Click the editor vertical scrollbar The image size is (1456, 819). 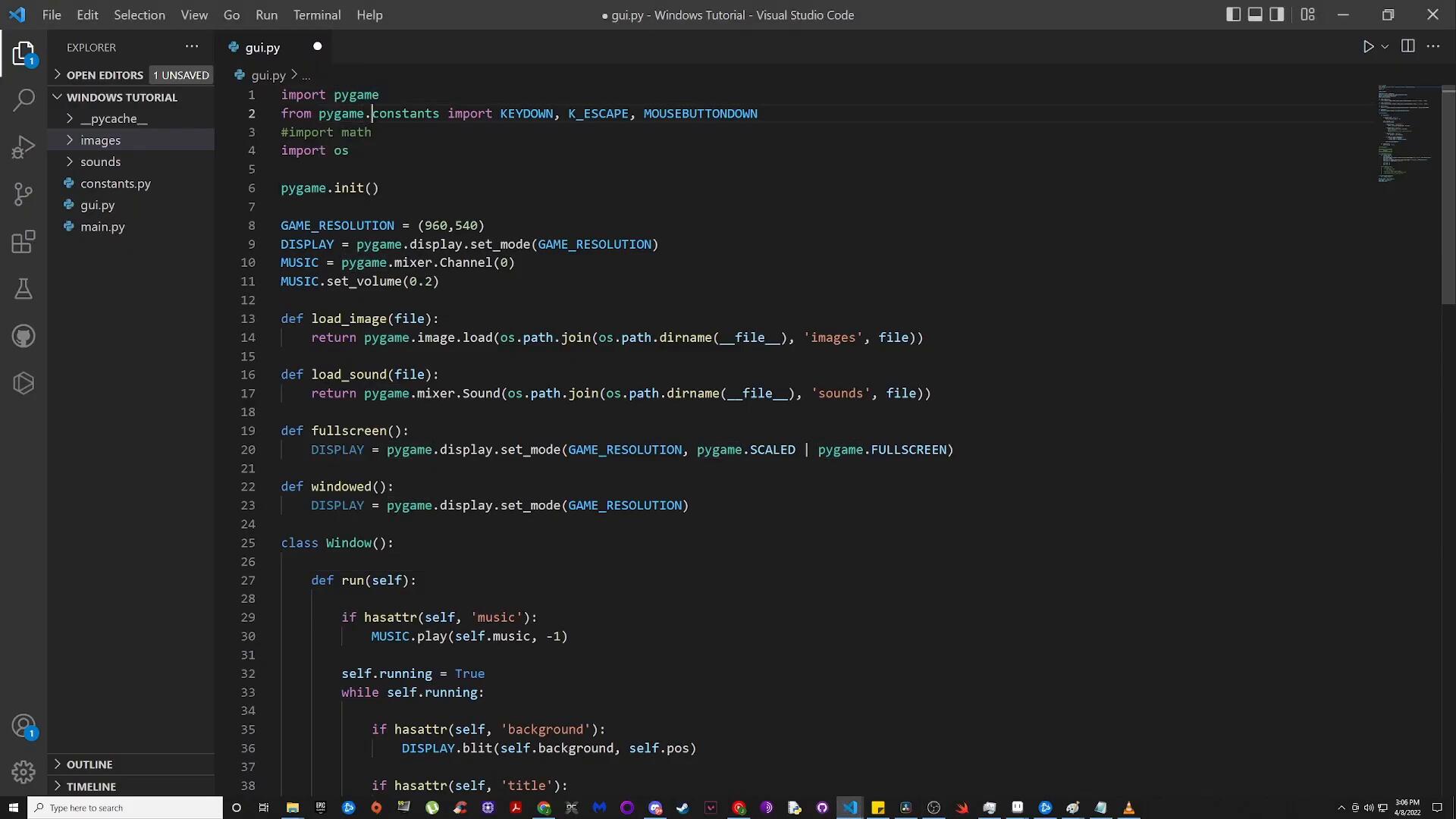(1448, 197)
